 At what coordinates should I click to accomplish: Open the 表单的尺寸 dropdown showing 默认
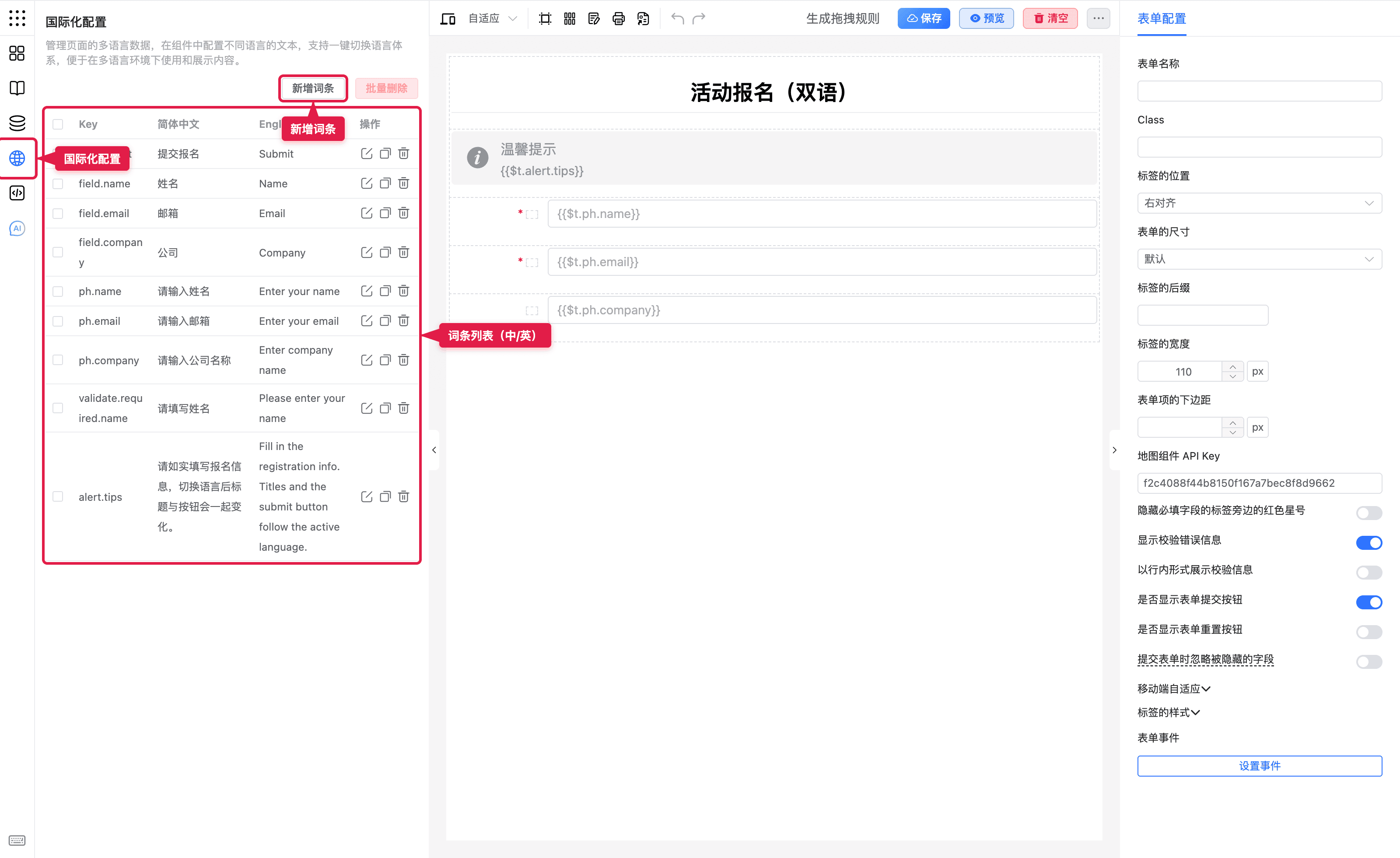(x=1259, y=259)
